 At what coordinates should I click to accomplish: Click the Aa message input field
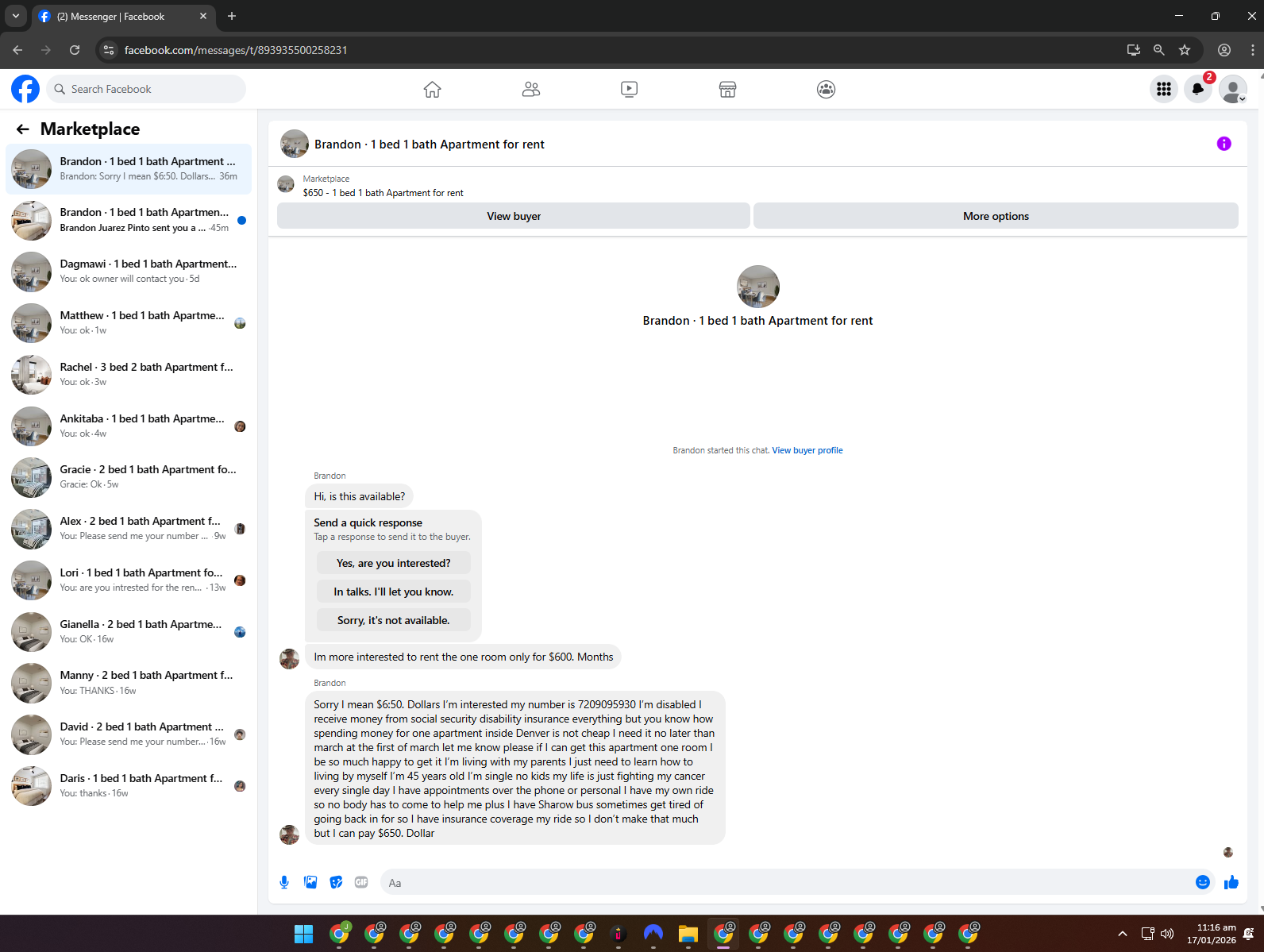[x=786, y=882]
